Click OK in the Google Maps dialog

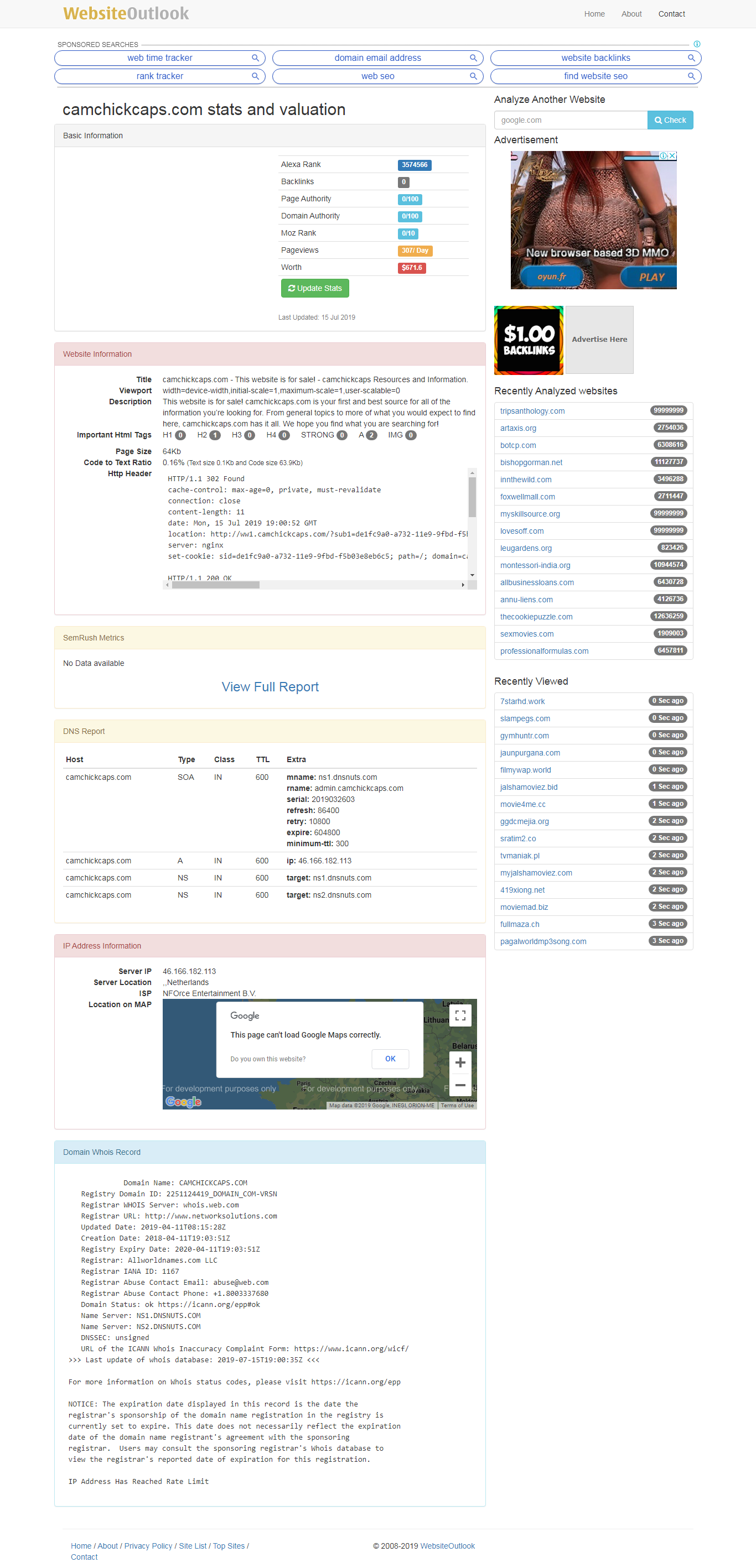click(390, 1059)
